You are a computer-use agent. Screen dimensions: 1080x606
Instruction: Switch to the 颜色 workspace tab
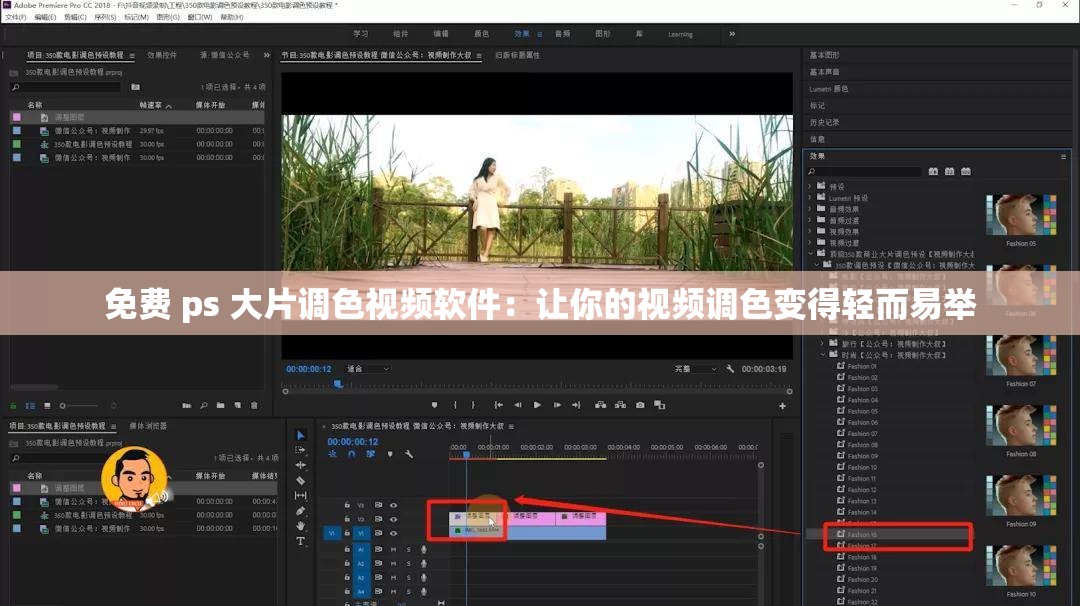click(x=481, y=34)
